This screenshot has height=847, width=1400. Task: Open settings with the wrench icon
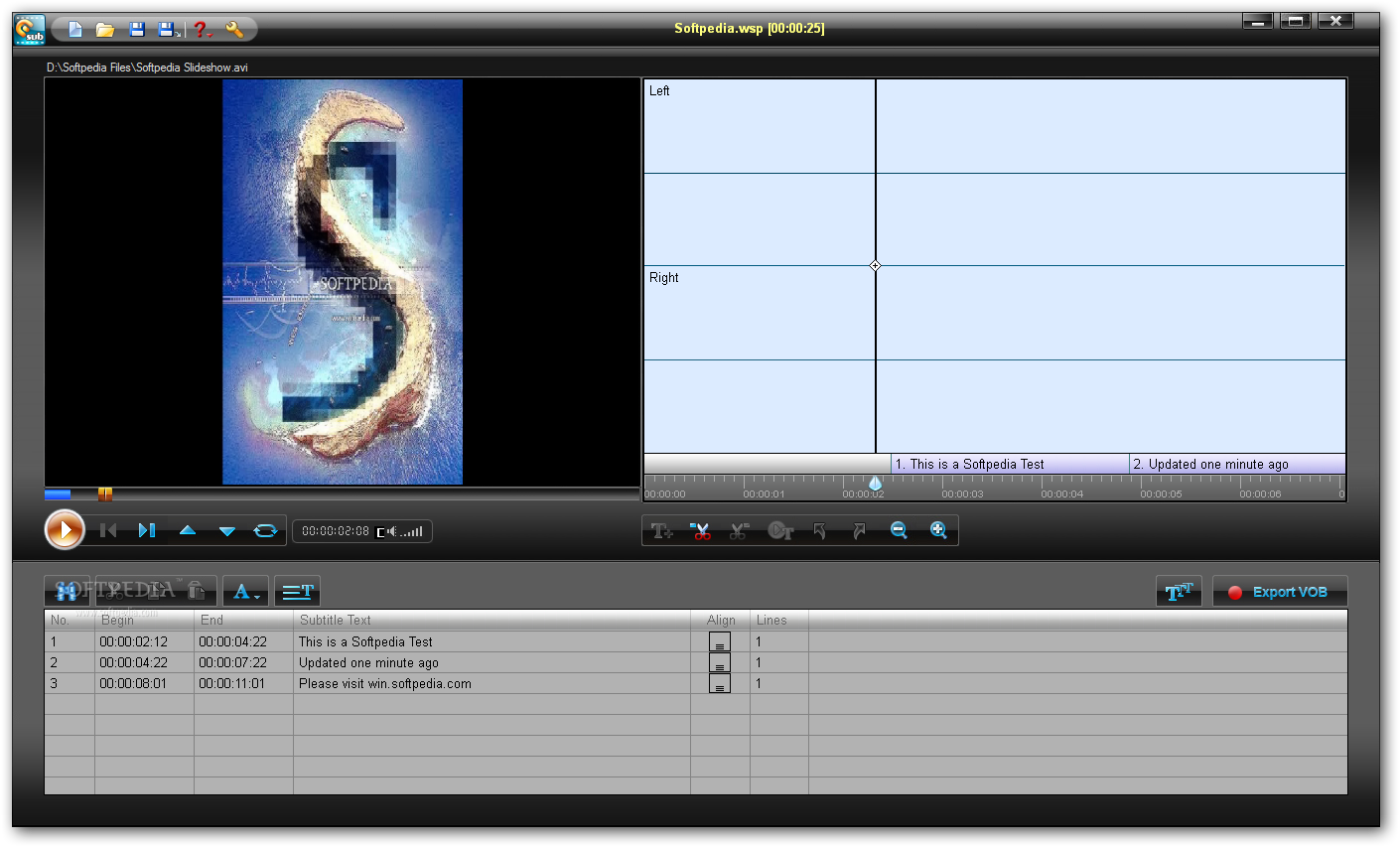click(234, 30)
